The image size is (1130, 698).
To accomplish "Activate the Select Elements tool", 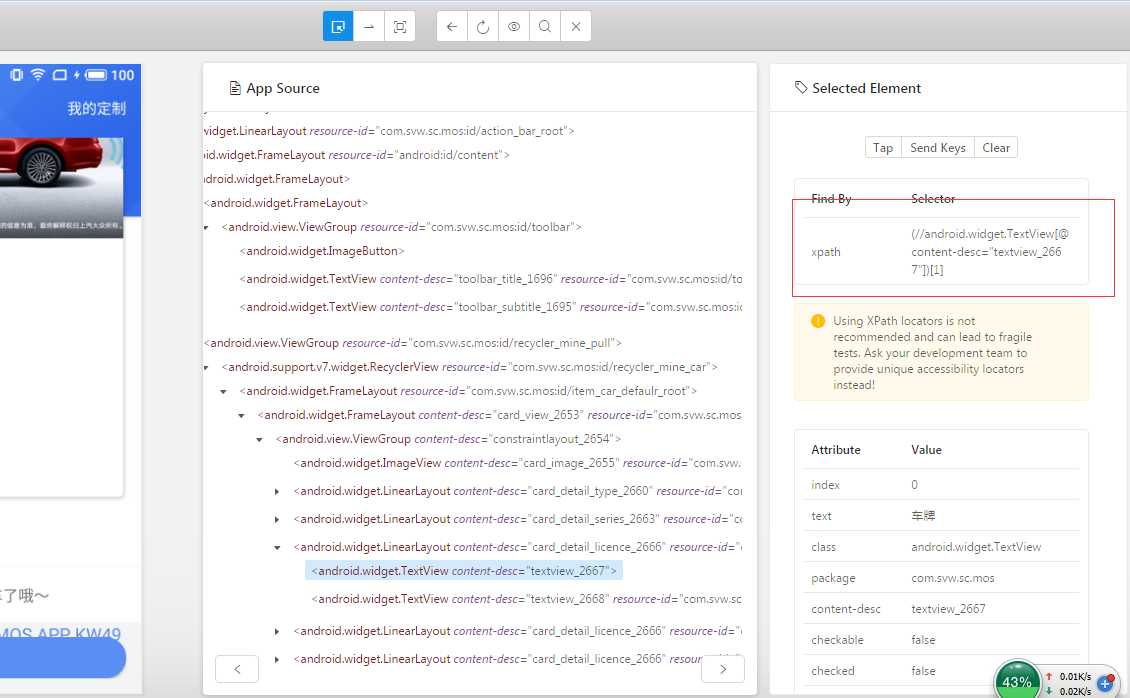I will point(337,27).
